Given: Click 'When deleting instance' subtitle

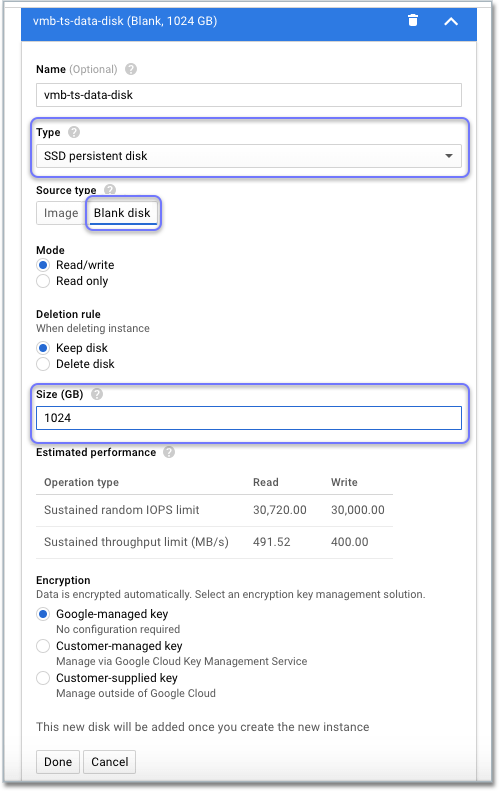Looking at the screenshot, I should (x=93, y=328).
